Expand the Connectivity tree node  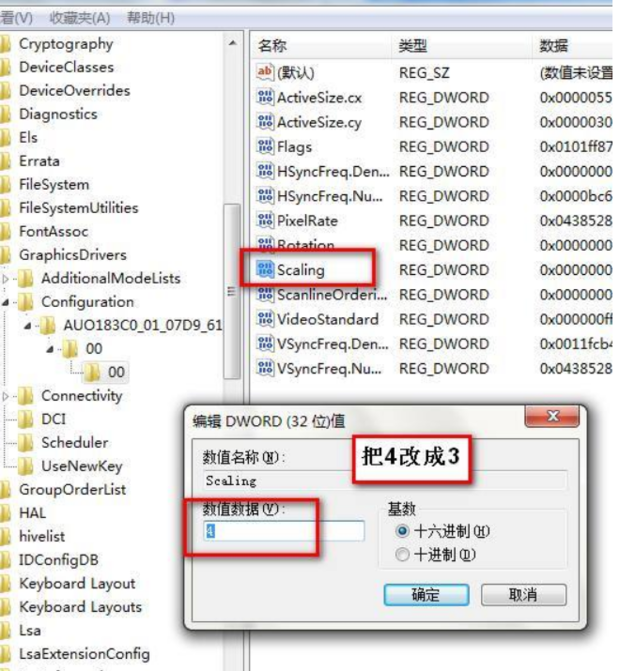[5, 396]
